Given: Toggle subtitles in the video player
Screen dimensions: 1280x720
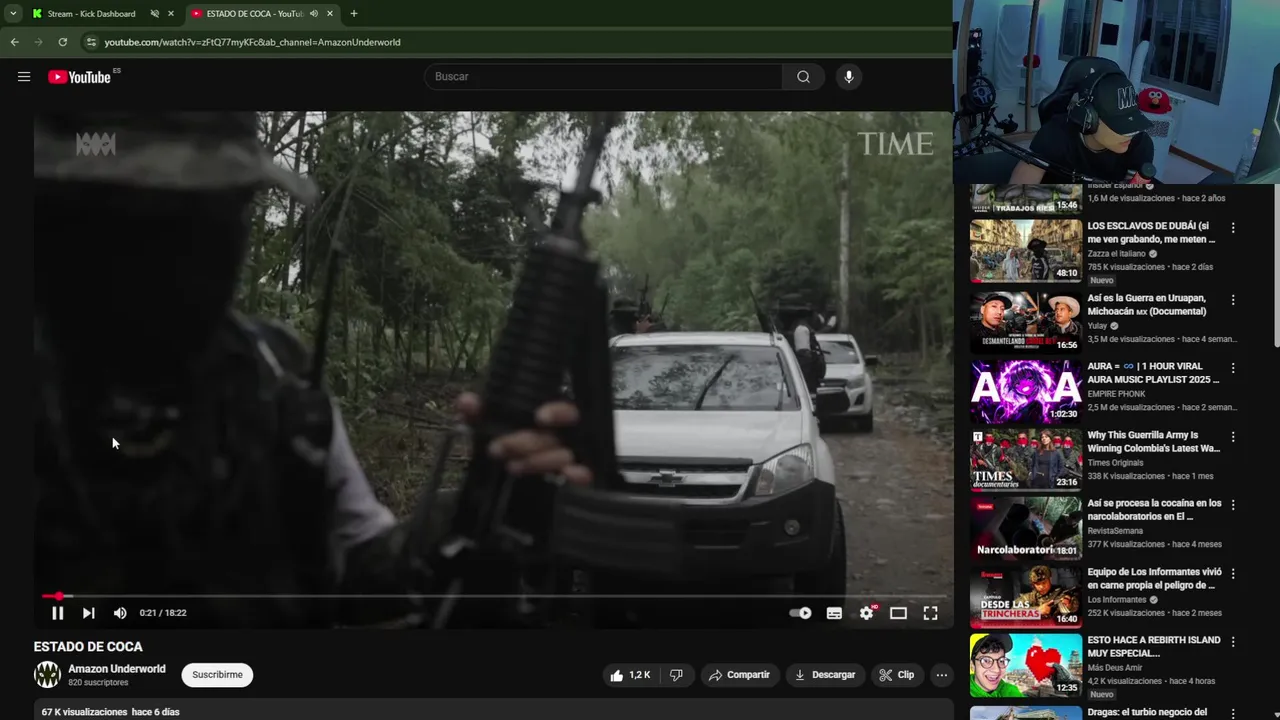Looking at the screenshot, I should [x=834, y=613].
